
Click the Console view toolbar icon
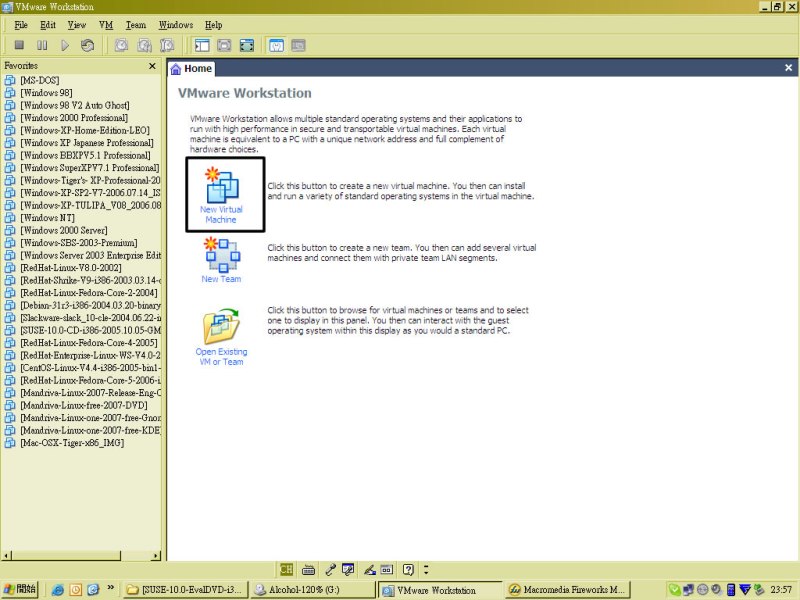(x=298, y=45)
